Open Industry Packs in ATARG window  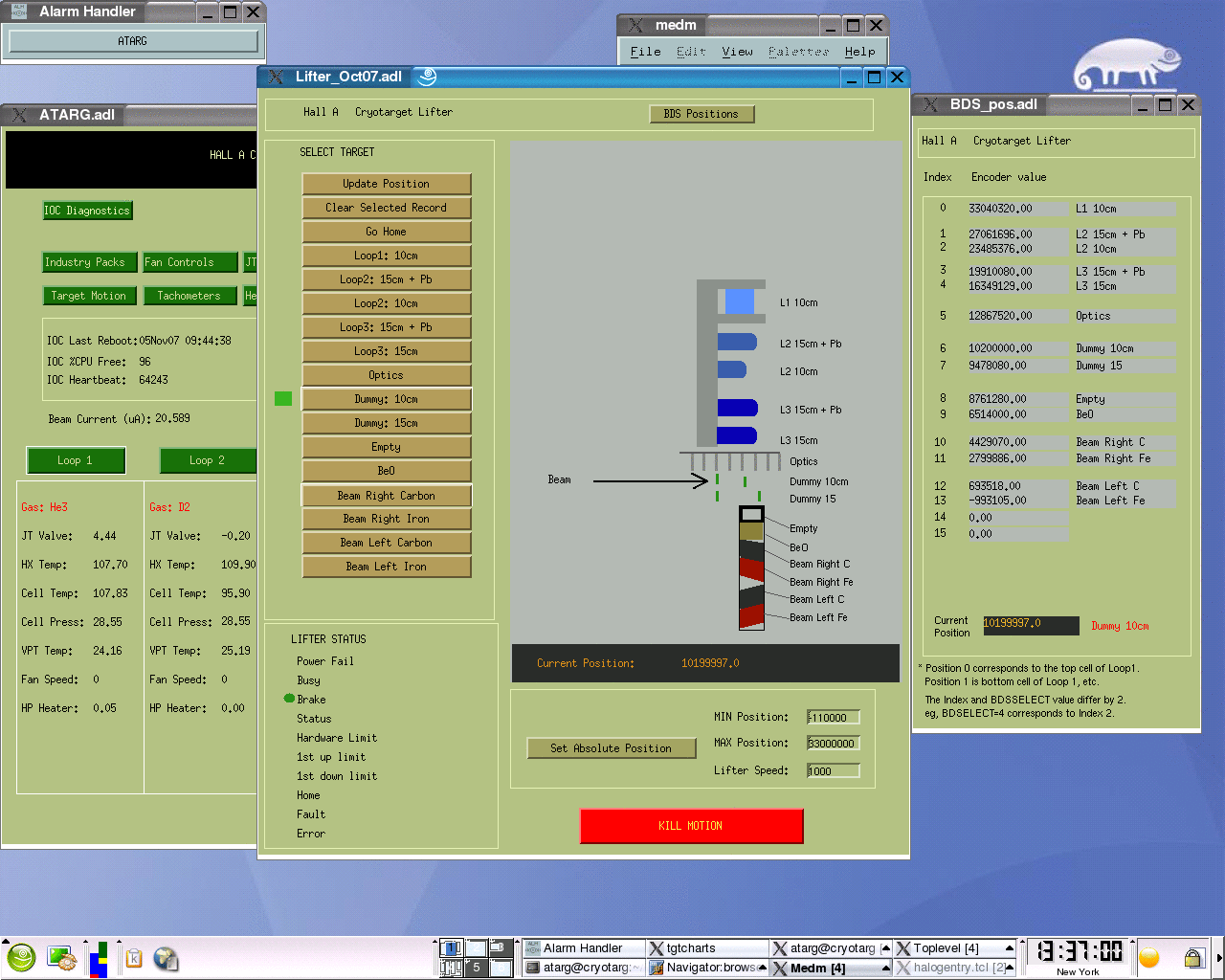click(x=90, y=262)
